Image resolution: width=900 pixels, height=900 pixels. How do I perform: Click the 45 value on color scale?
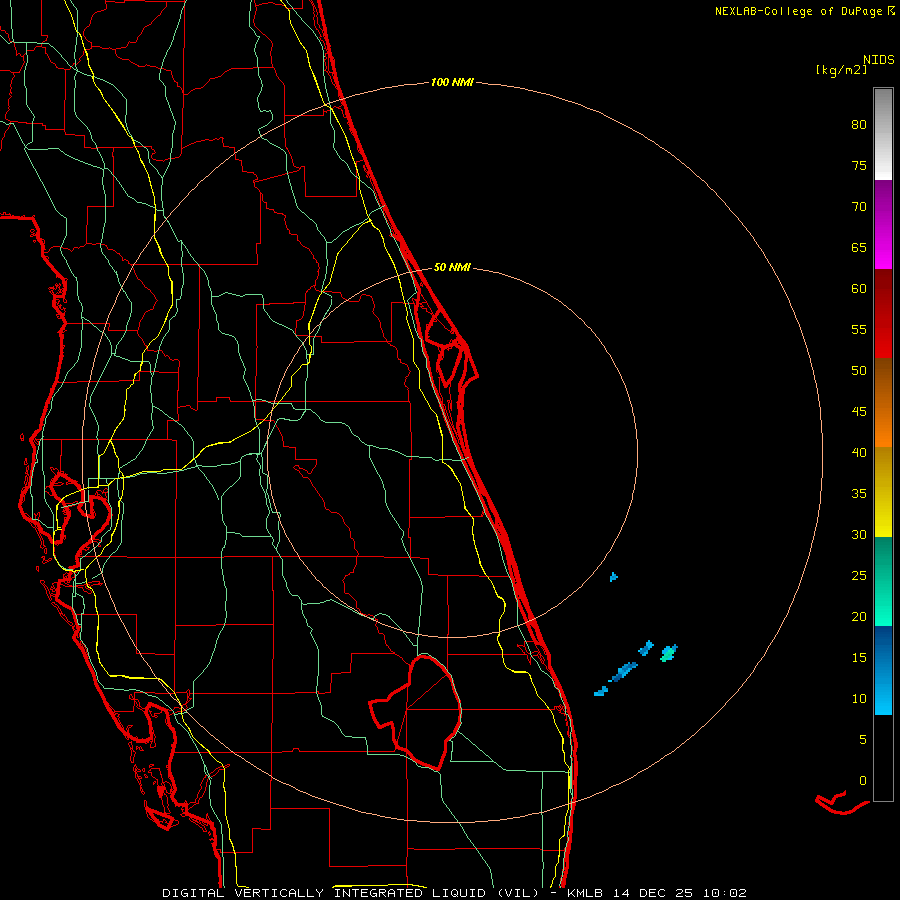859,412
